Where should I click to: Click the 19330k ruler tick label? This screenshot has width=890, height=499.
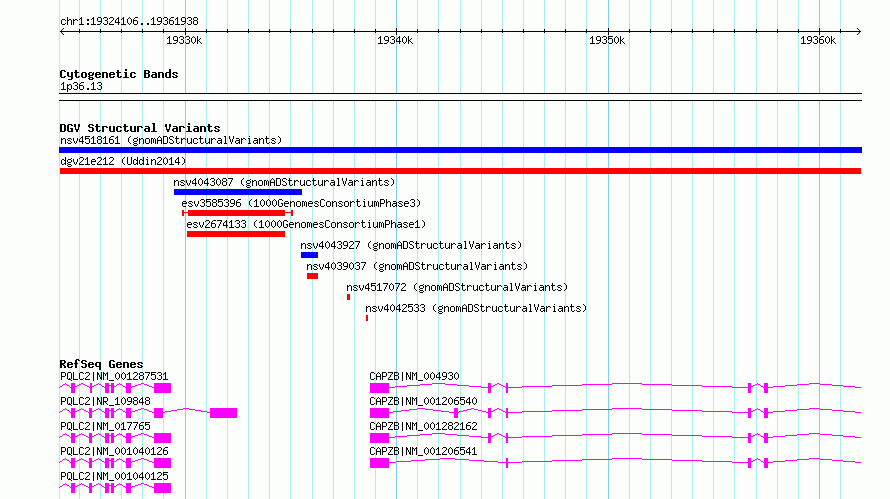click(x=184, y=40)
